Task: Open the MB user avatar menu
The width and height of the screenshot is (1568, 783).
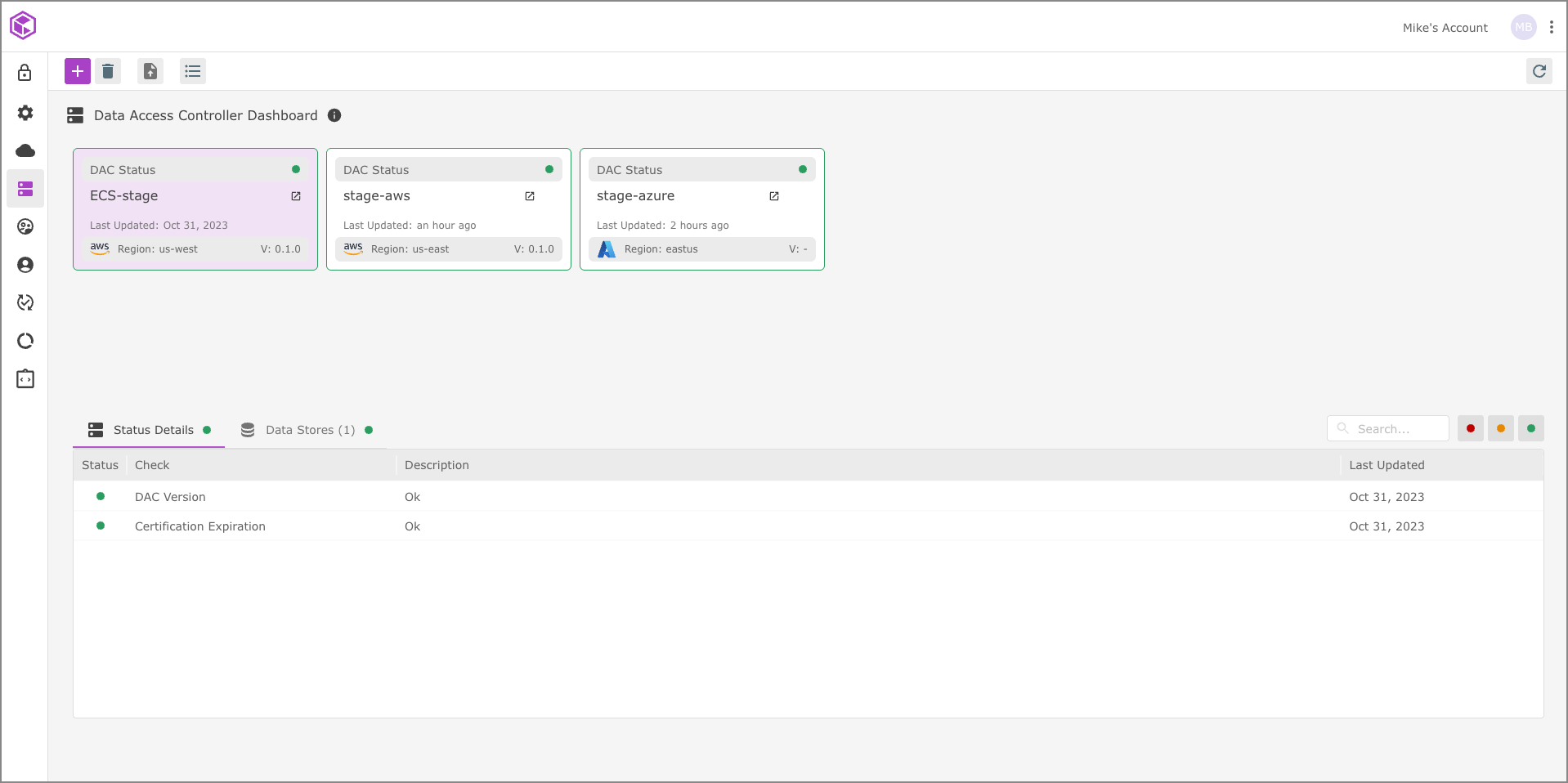Action: tap(1523, 27)
